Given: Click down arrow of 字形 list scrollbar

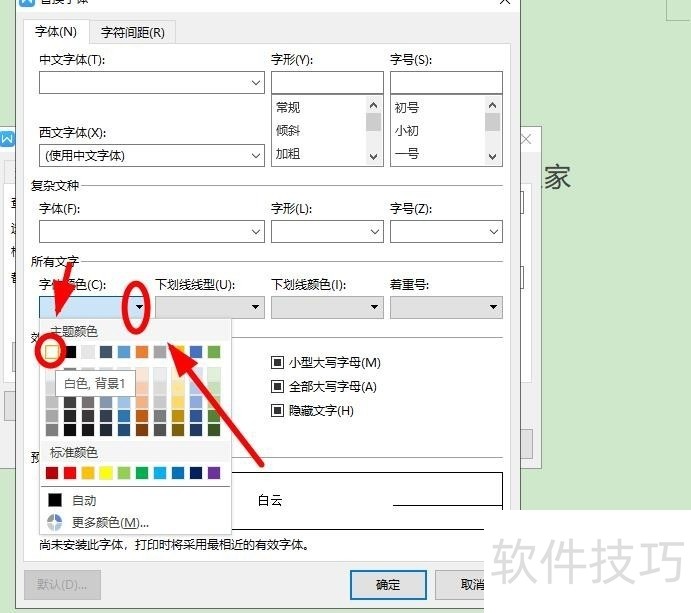Looking at the screenshot, I should pyautogui.click(x=373, y=156).
